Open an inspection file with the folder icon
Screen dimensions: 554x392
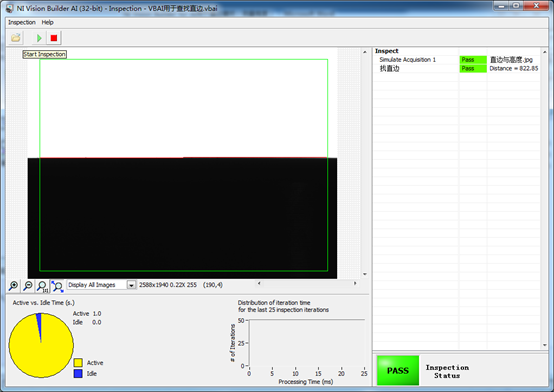coord(16,38)
